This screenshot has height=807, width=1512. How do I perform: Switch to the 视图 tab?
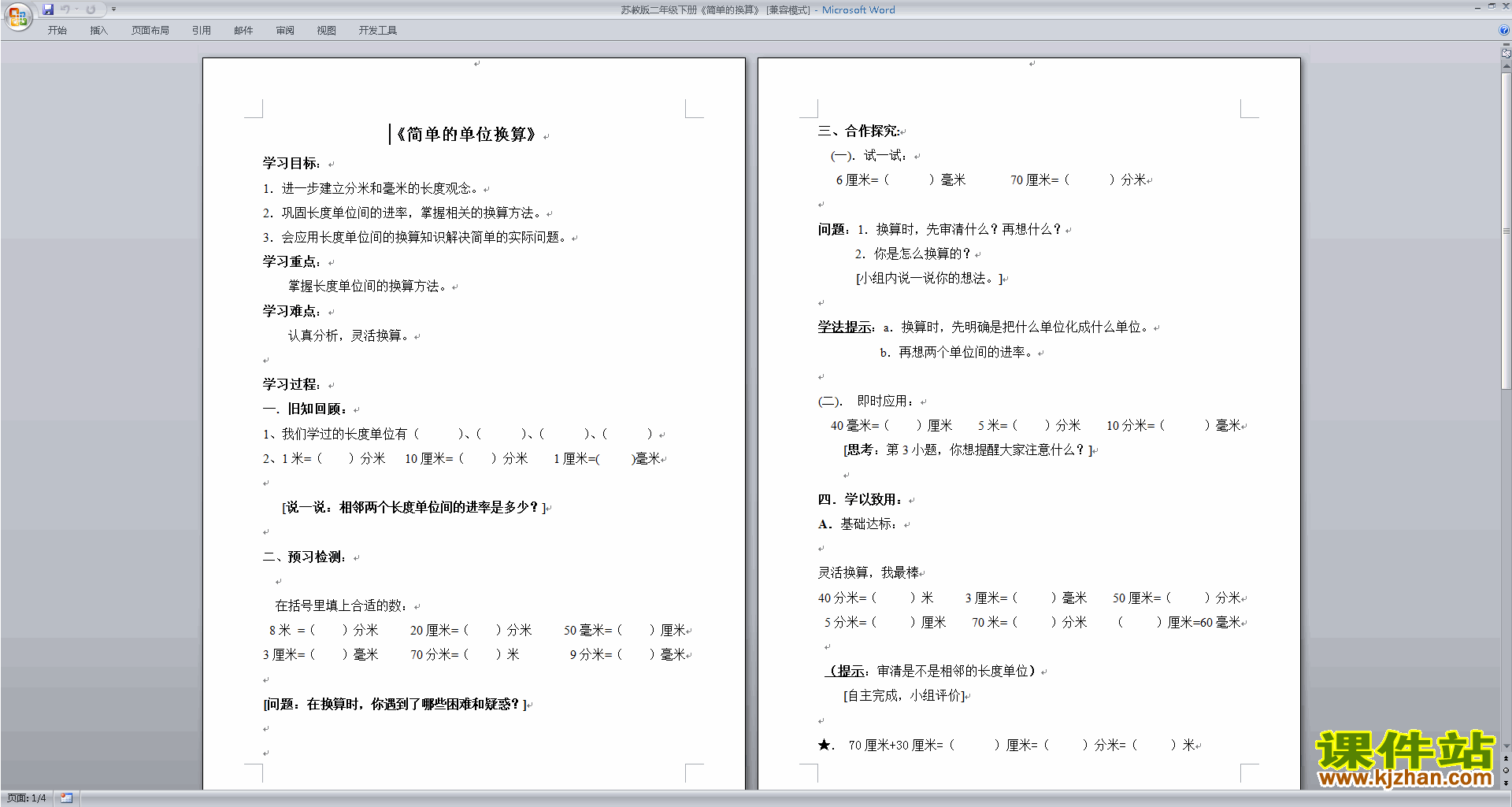[x=327, y=31]
